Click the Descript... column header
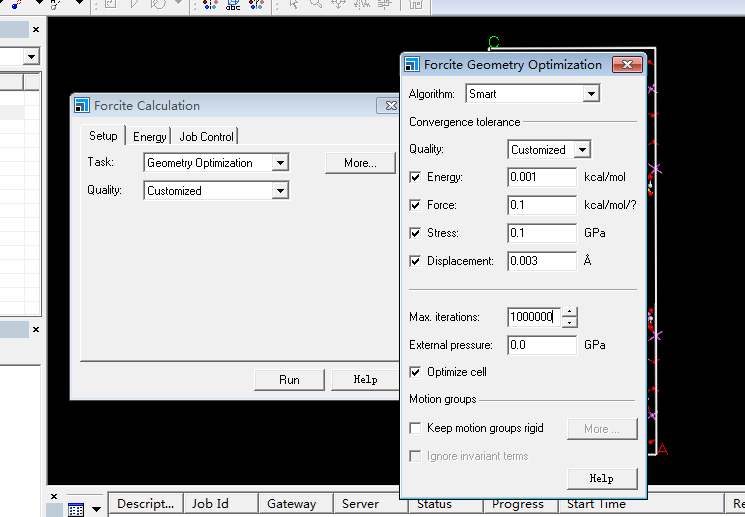Viewport: 745px width, 517px height. 145,504
